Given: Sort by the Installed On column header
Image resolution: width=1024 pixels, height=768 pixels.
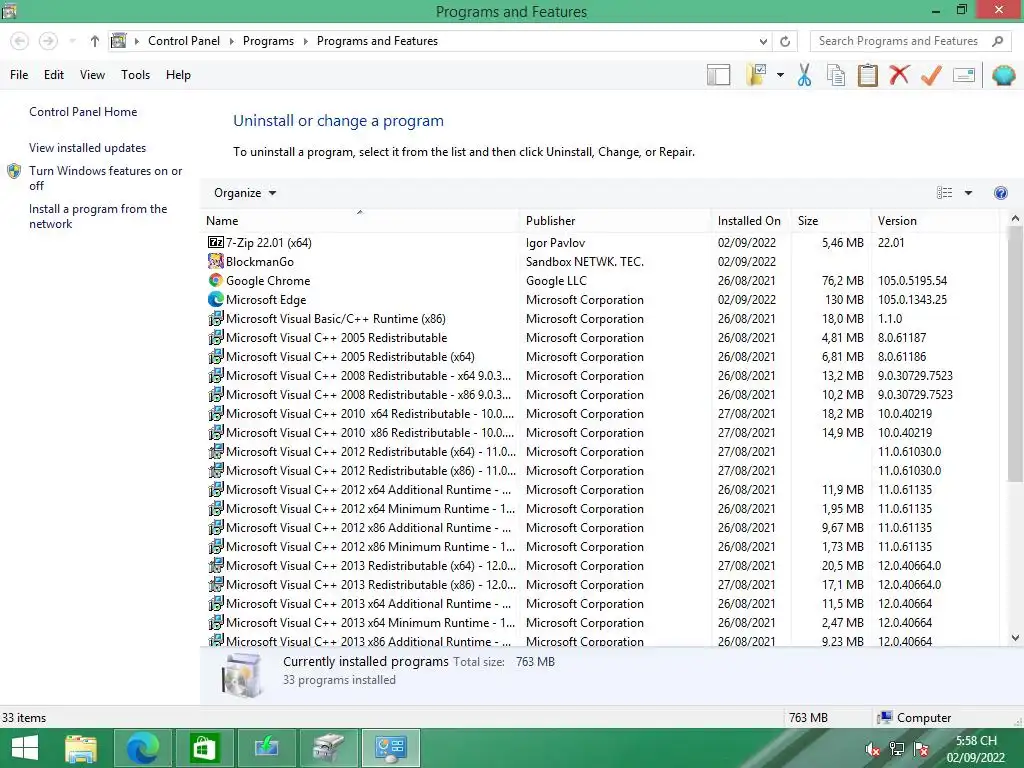Looking at the screenshot, I should tap(750, 221).
